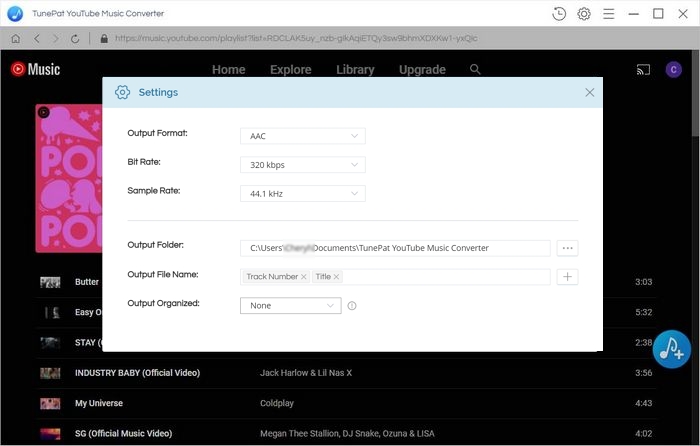Click info icon next to Output Organized
The height and width of the screenshot is (446, 700).
point(352,306)
